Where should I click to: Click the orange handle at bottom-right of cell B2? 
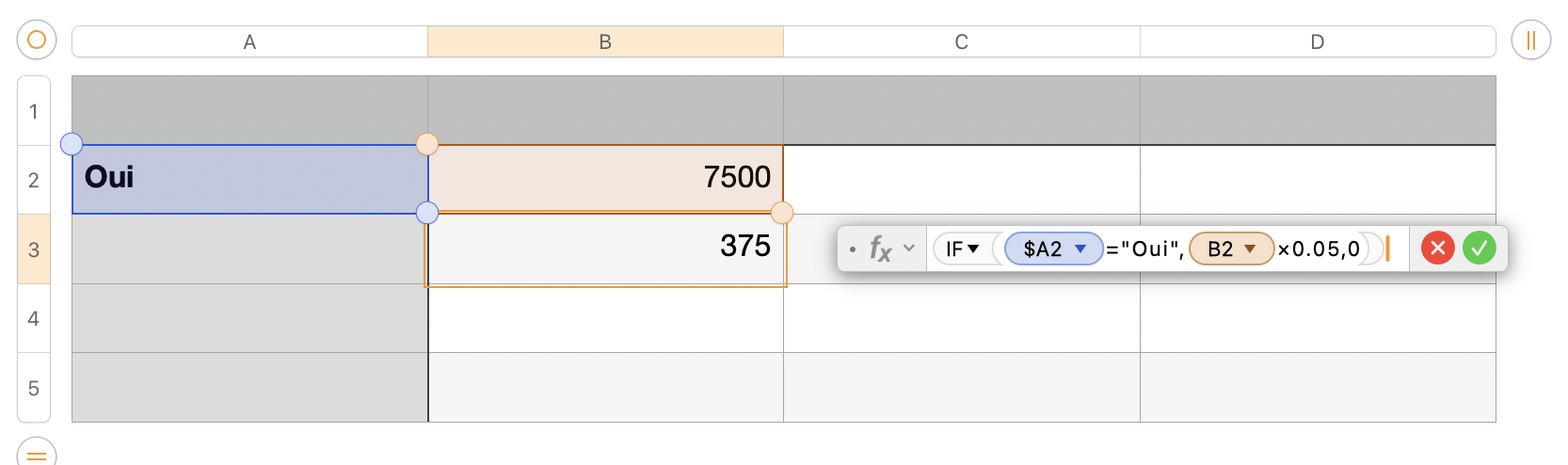point(781,213)
